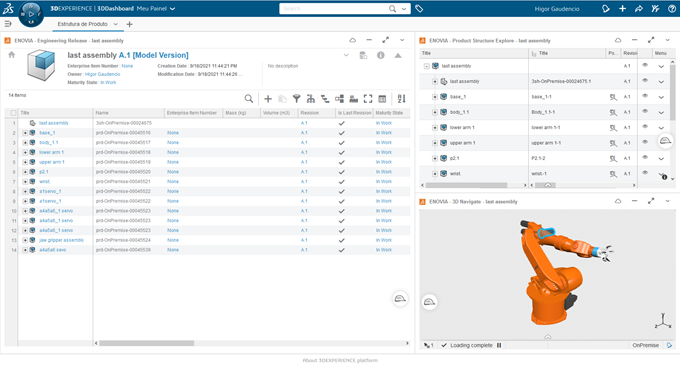680x367 pixels.
Task: Click the filter funnel icon in toolbar
Action: pyautogui.click(x=296, y=99)
